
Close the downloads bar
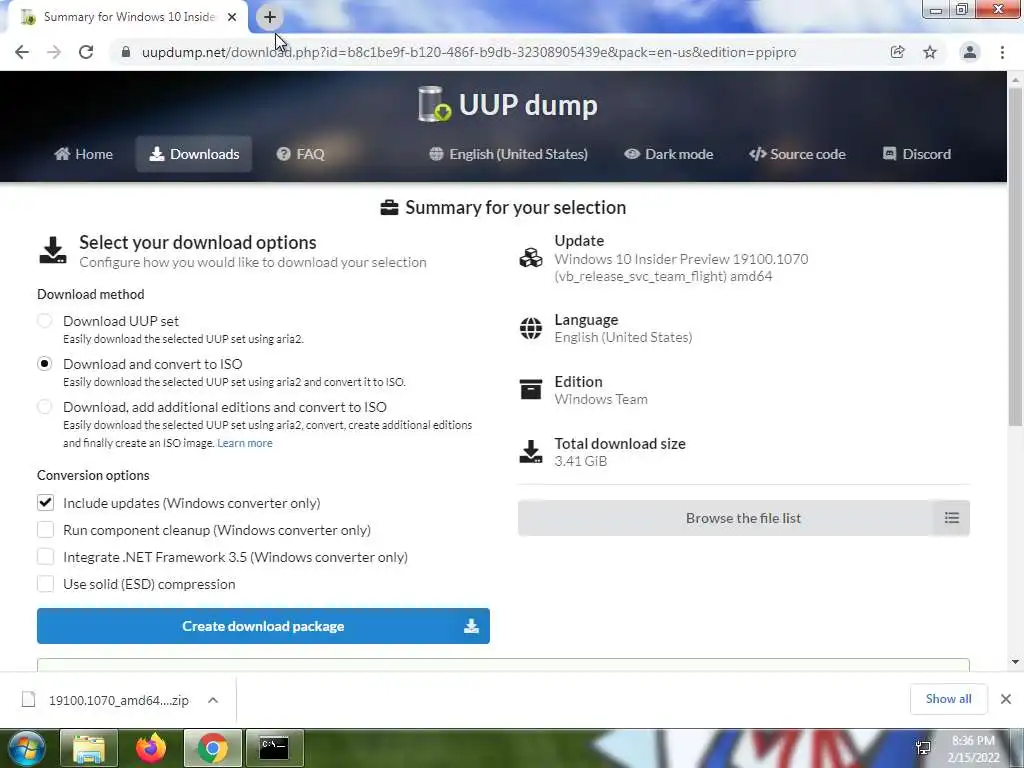[1006, 699]
